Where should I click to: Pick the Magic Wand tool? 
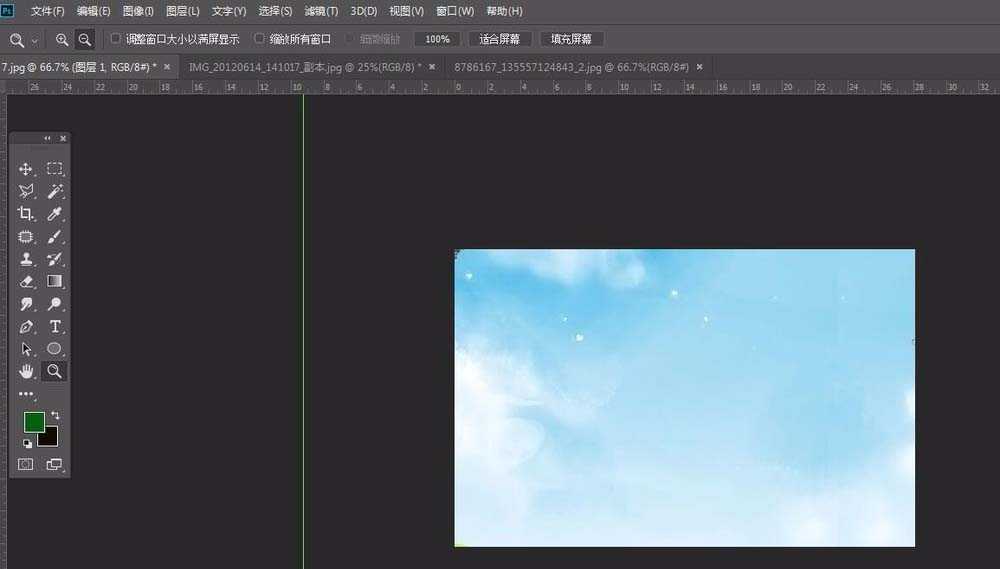point(55,191)
